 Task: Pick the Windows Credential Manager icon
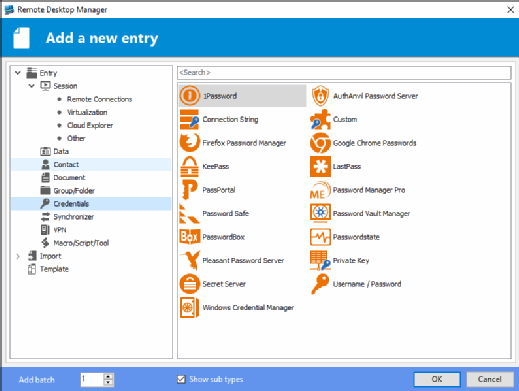click(x=189, y=307)
